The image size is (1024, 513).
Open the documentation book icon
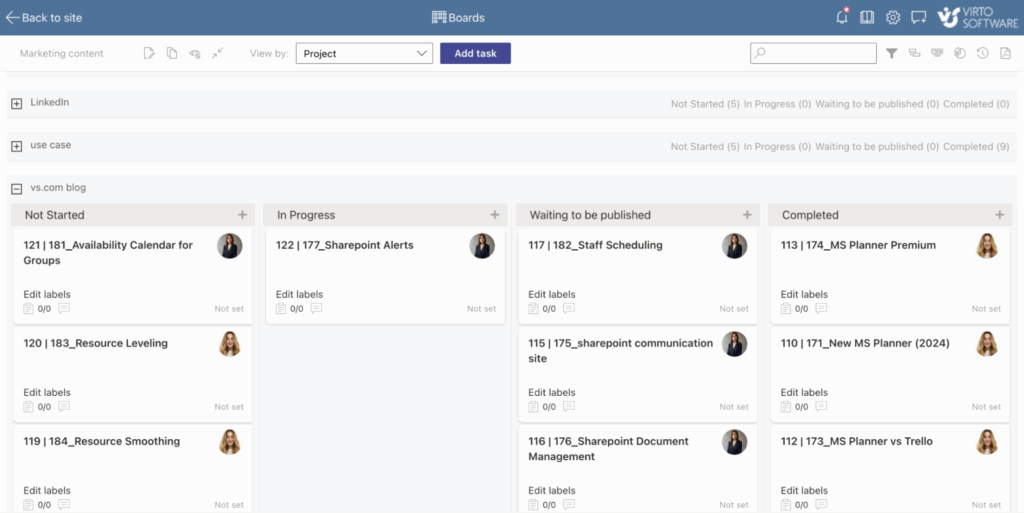(867, 17)
